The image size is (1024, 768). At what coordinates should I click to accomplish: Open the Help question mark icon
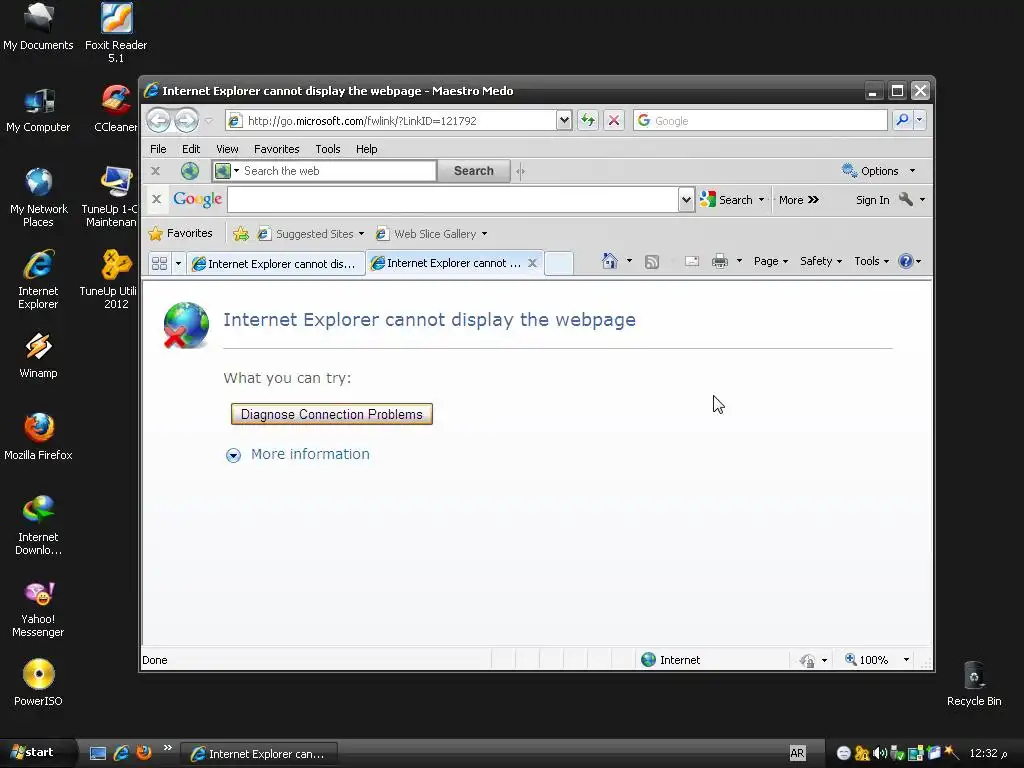905,261
